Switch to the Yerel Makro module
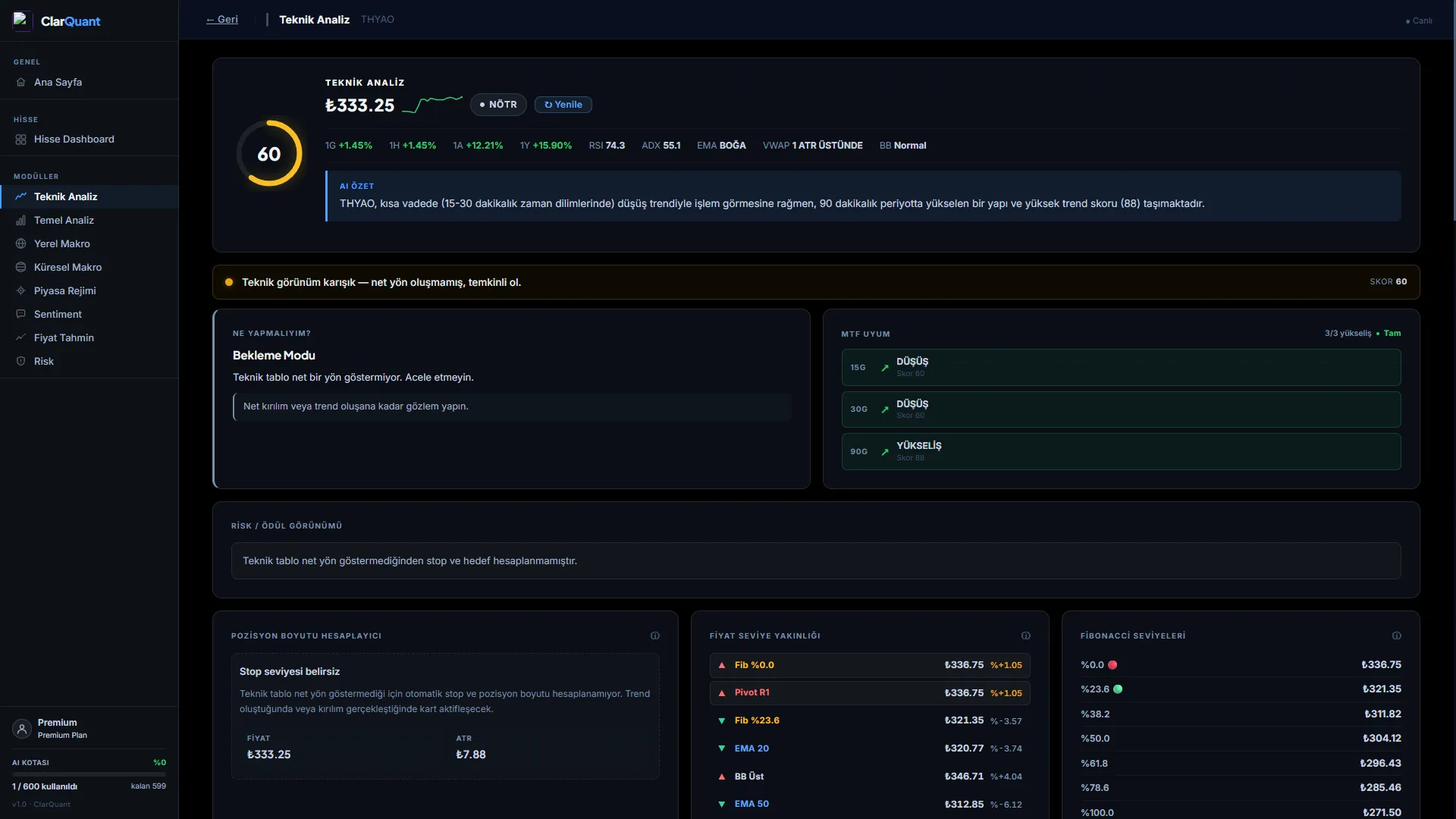This screenshot has width=1456, height=819. tap(89, 243)
